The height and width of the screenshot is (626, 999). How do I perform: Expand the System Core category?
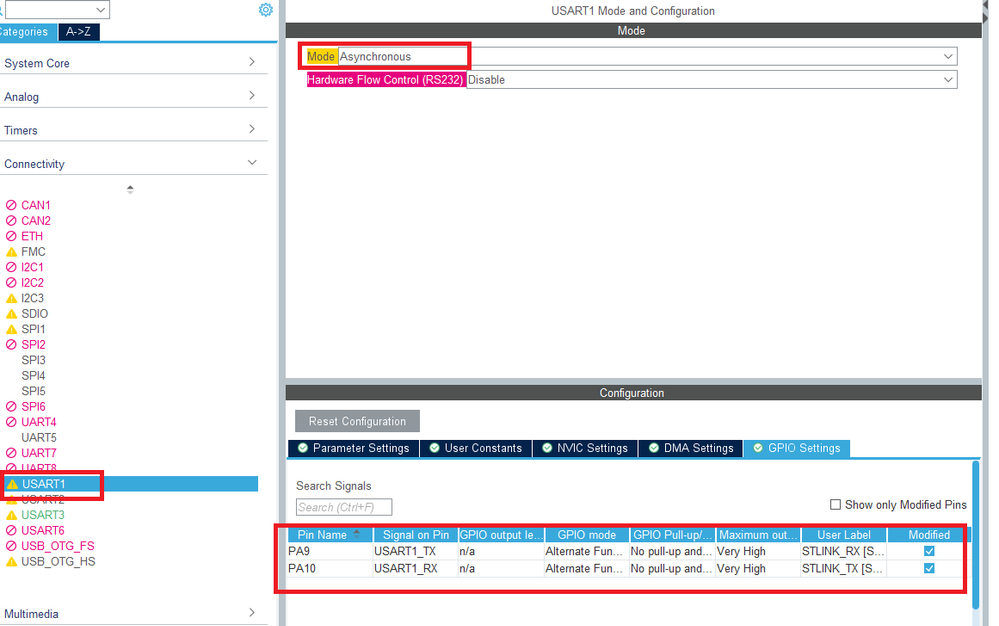coord(133,63)
